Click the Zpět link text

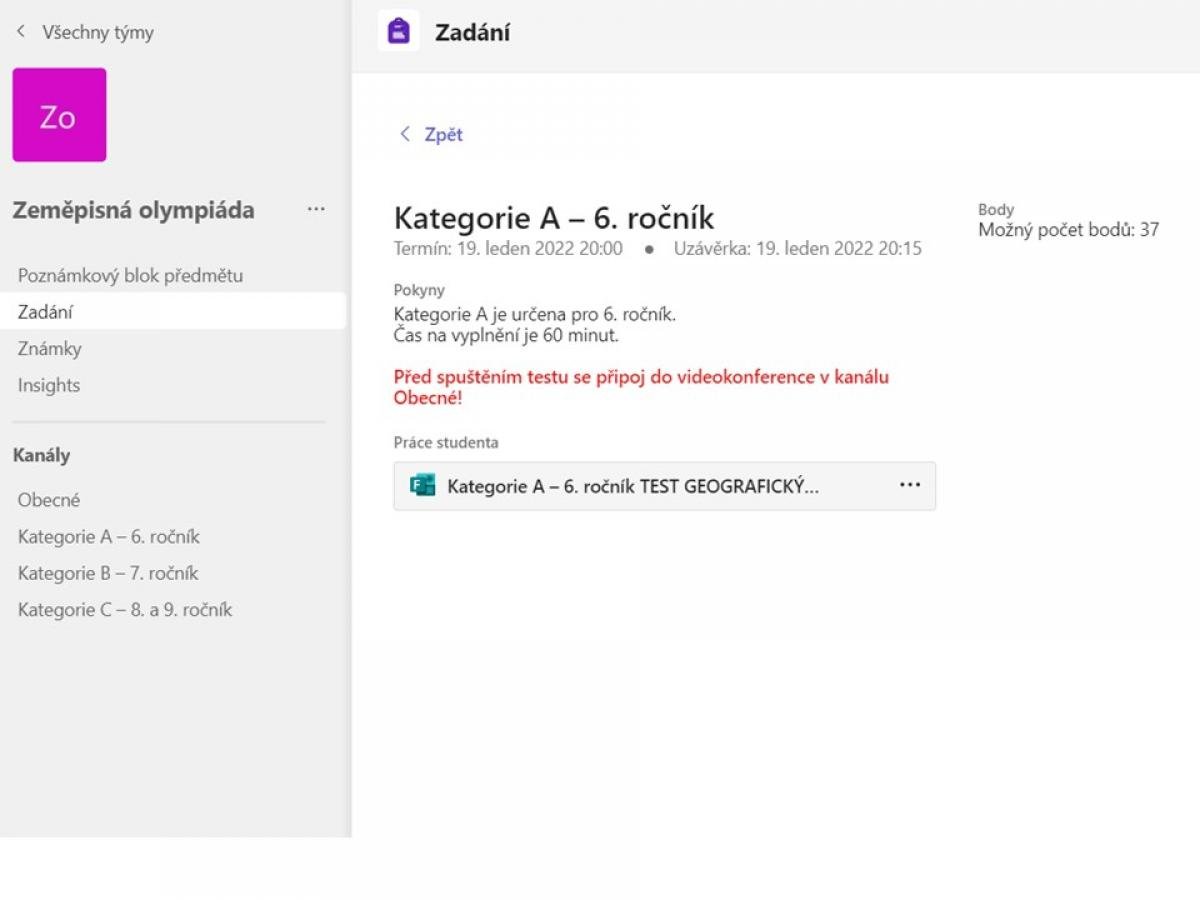(443, 134)
